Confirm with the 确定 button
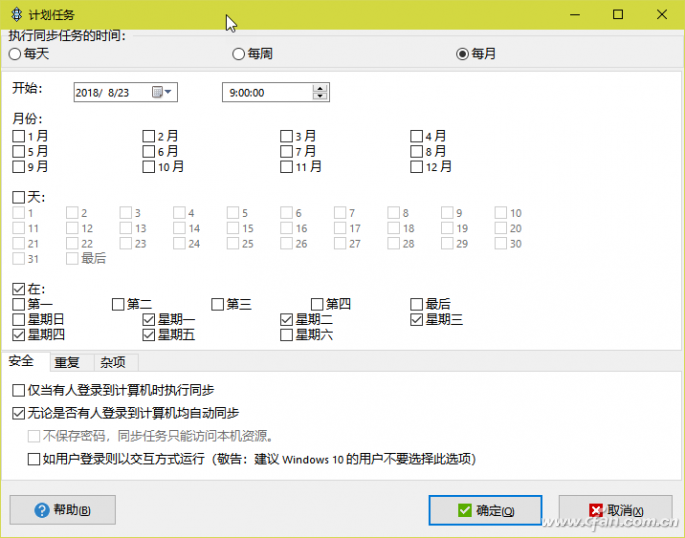This screenshot has height=538, width=685. [485, 510]
